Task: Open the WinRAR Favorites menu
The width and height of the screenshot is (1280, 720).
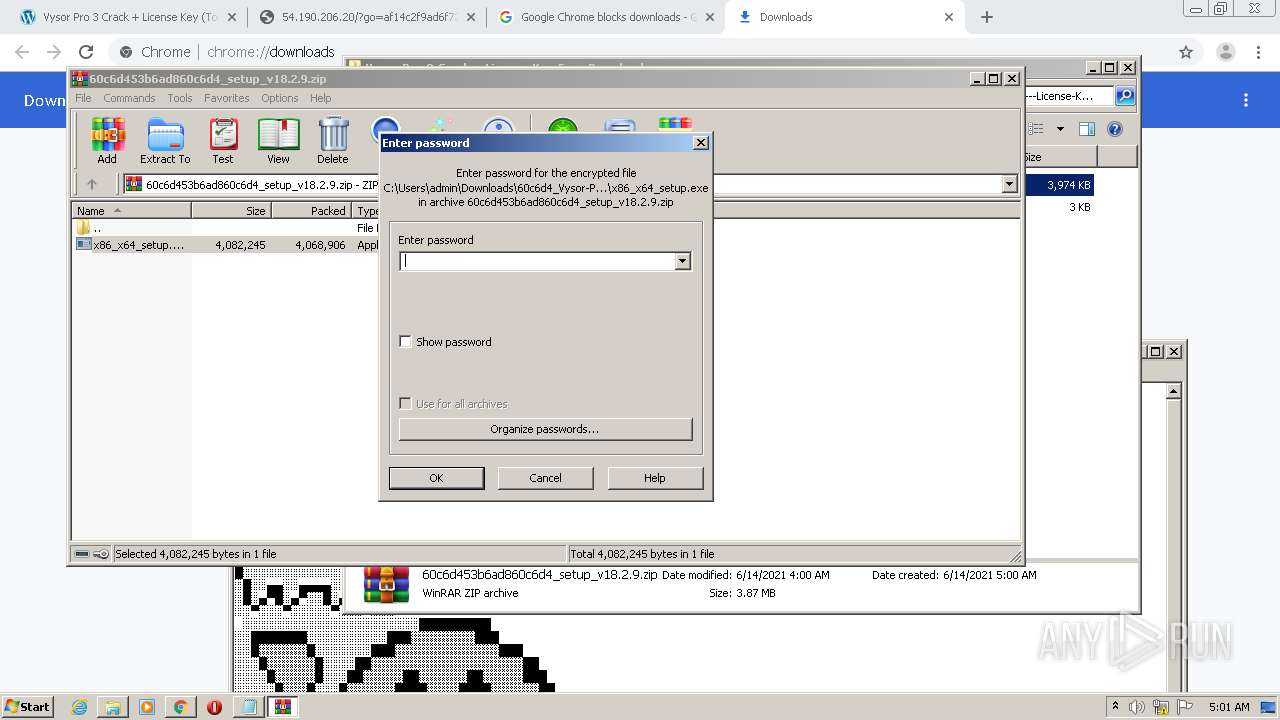Action: coord(227,98)
